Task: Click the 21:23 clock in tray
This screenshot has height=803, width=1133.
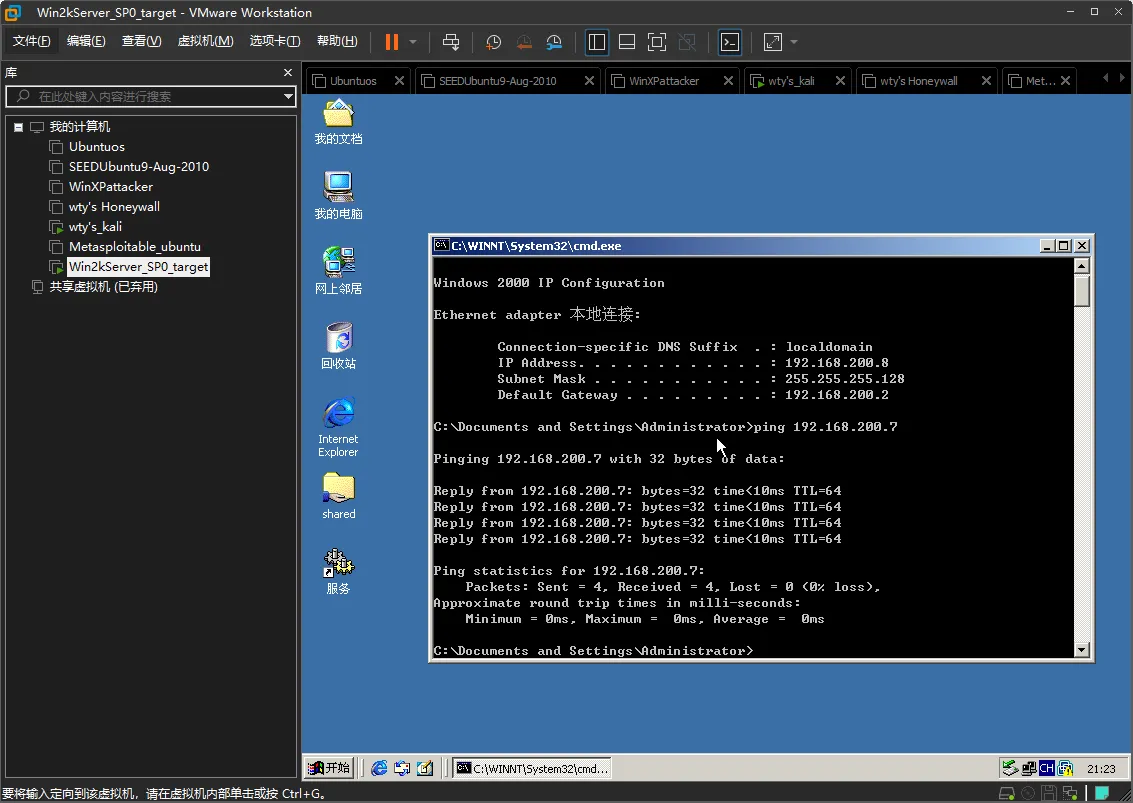Action: [x=1100, y=769]
